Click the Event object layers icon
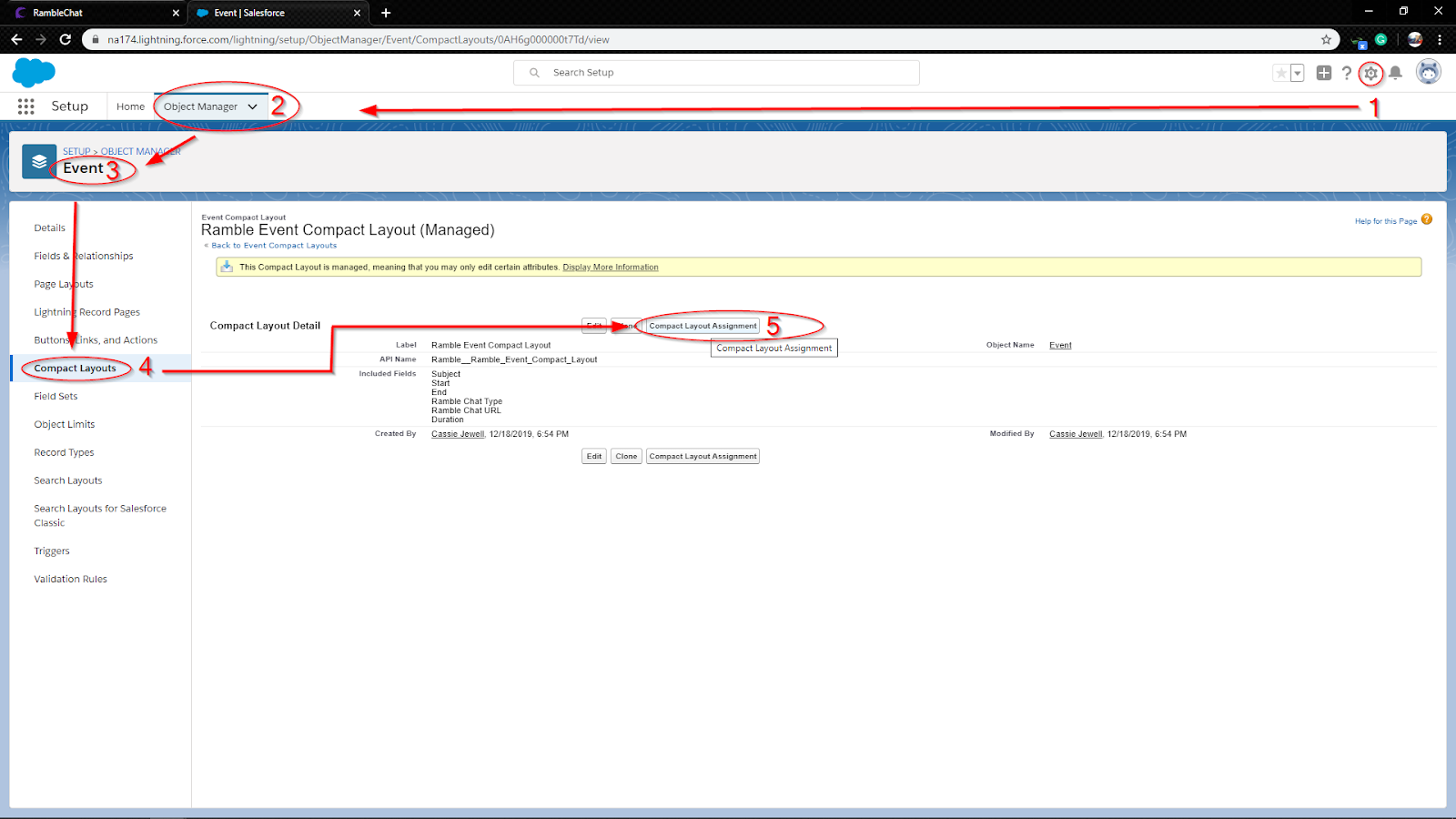The height and width of the screenshot is (819, 1456). (x=39, y=161)
